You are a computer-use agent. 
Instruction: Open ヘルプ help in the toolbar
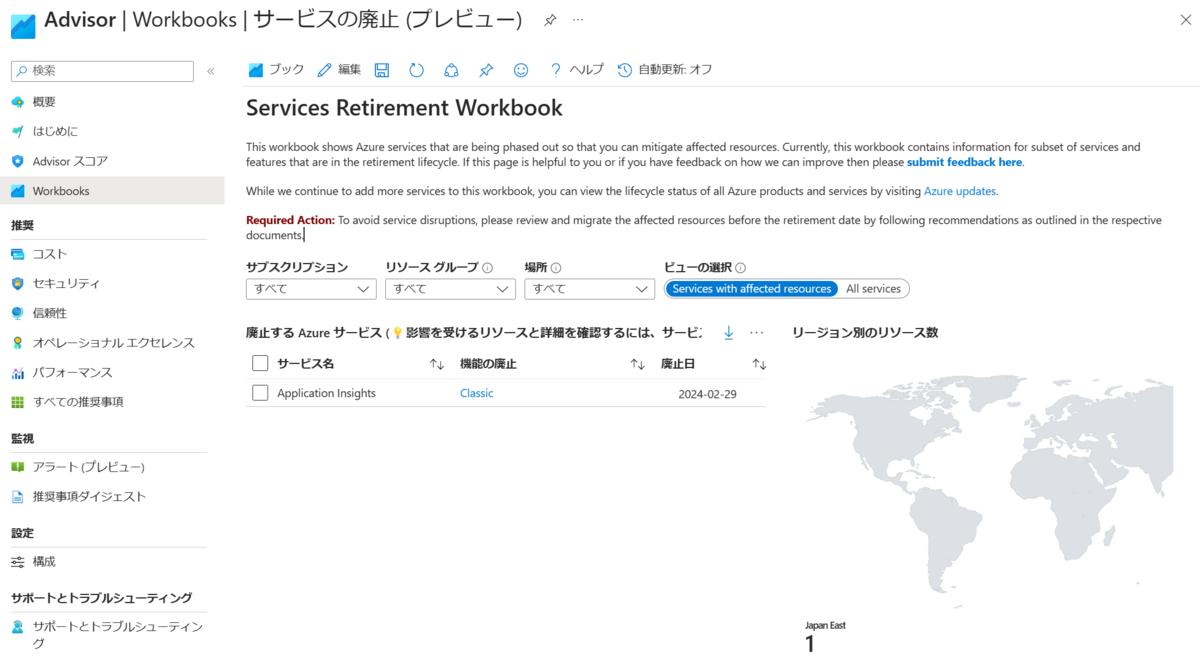[x=577, y=70]
